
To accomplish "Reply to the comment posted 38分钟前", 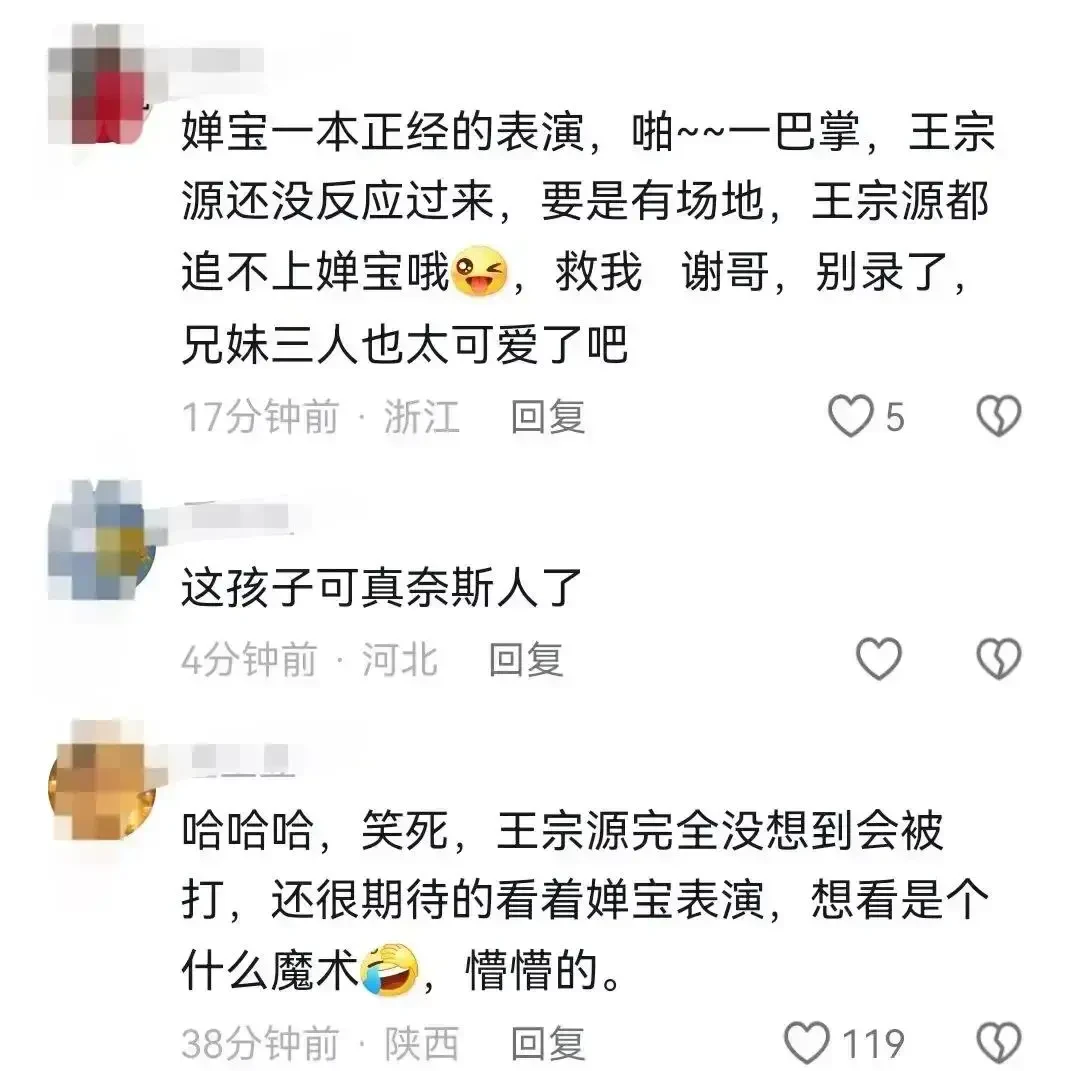I will pyautogui.click(x=548, y=1044).
